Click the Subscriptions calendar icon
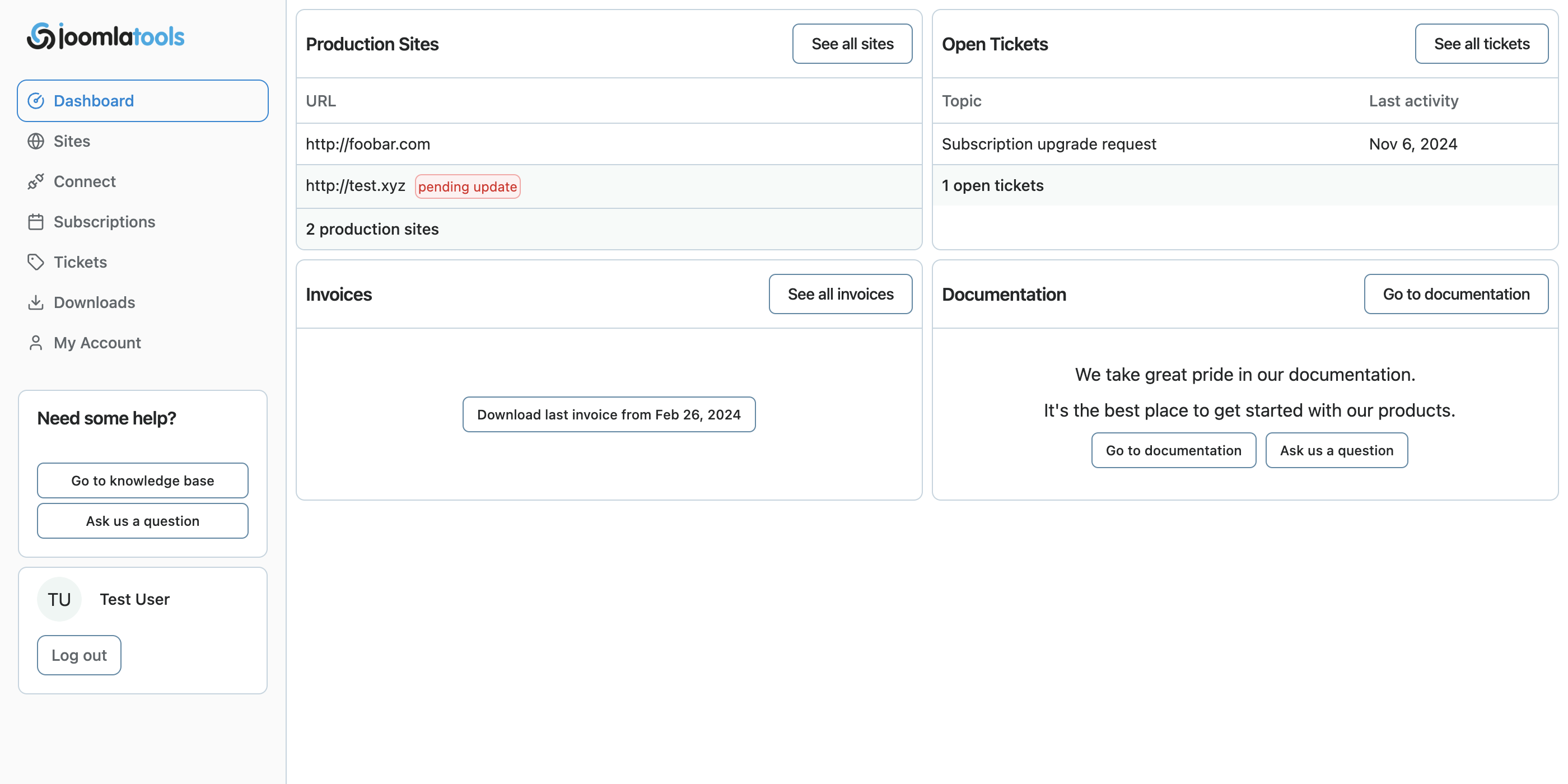Image resolution: width=1568 pixels, height=784 pixels. [36, 222]
